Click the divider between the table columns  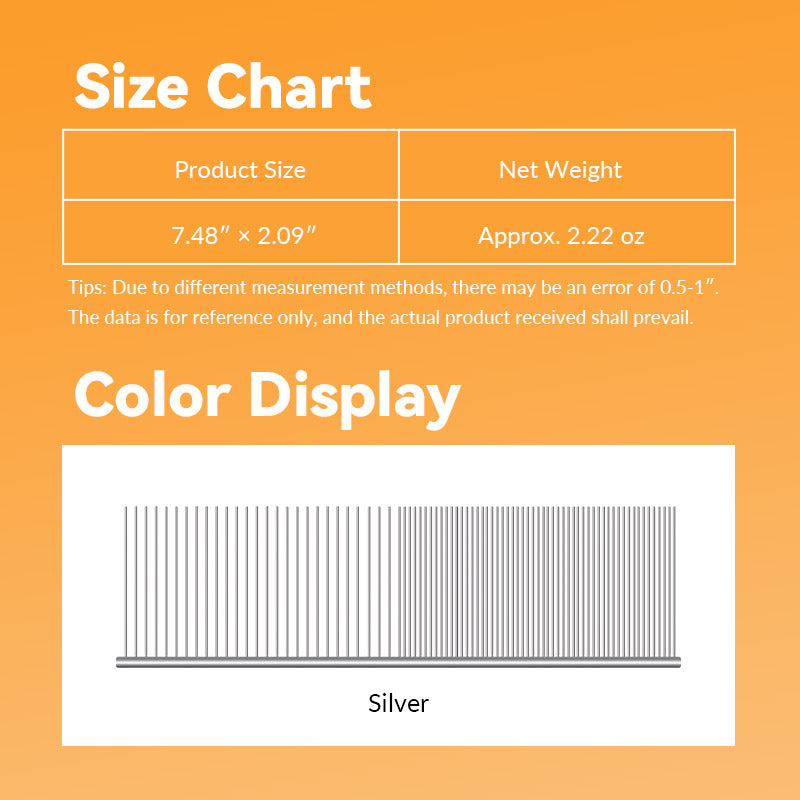point(398,197)
